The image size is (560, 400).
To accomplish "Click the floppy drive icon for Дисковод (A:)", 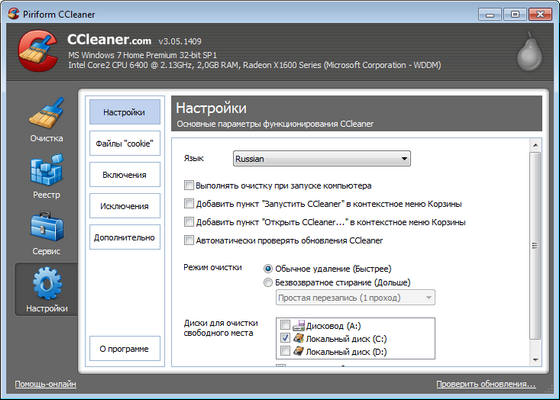I will coord(298,325).
